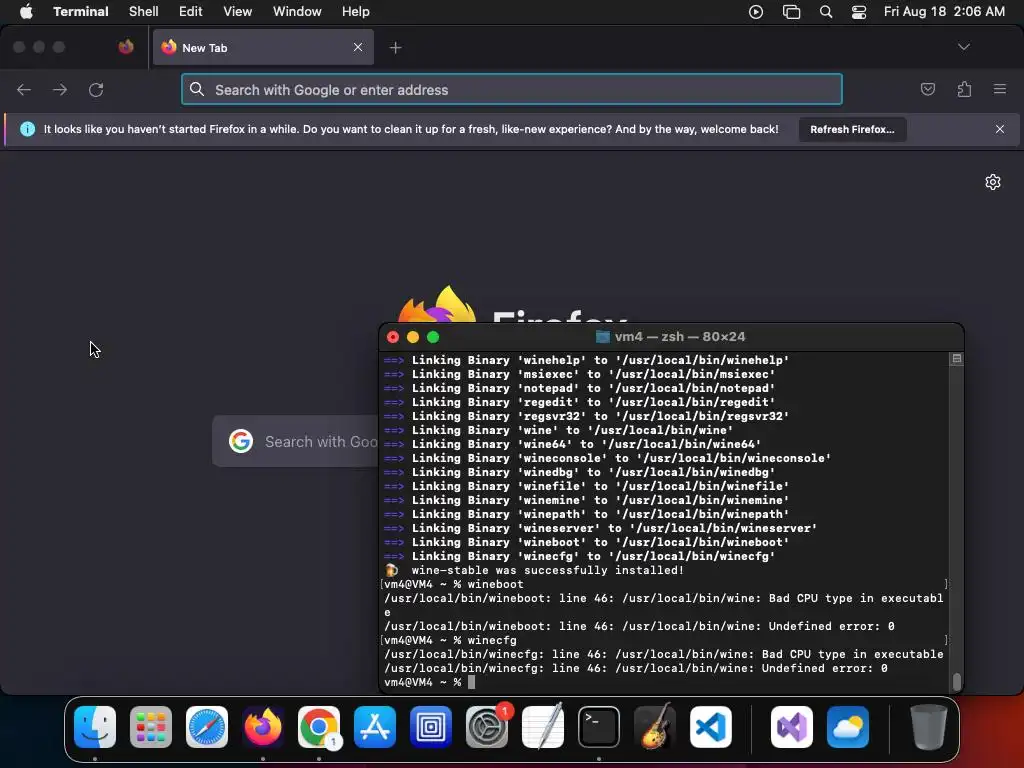This screenshot has height=768, width=1024.
Task: Reload the page in Firefox
Action: (x=96, y=89)
